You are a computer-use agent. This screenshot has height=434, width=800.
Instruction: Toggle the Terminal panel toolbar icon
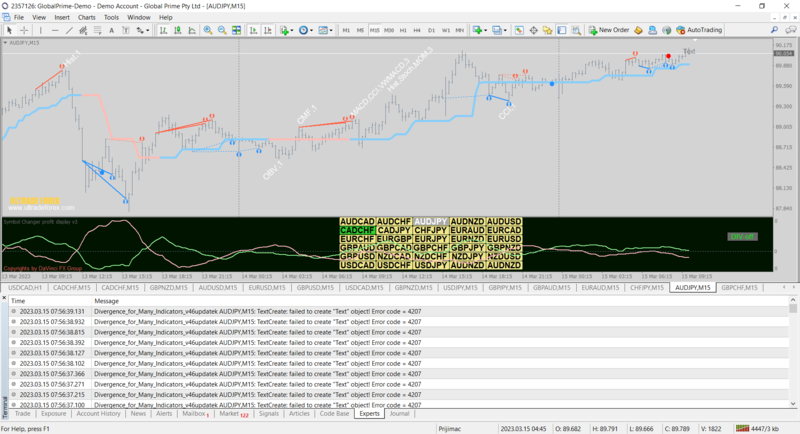click(562, 31)
